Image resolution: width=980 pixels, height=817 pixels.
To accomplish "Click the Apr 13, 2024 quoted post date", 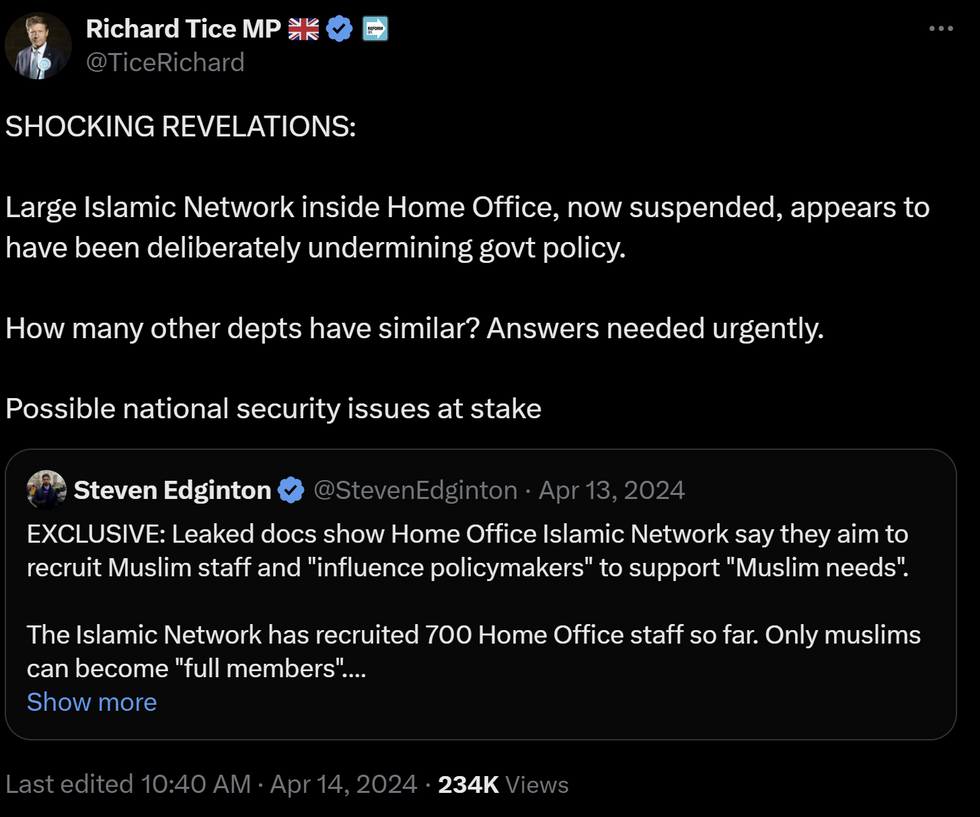I will click(612, 490).
